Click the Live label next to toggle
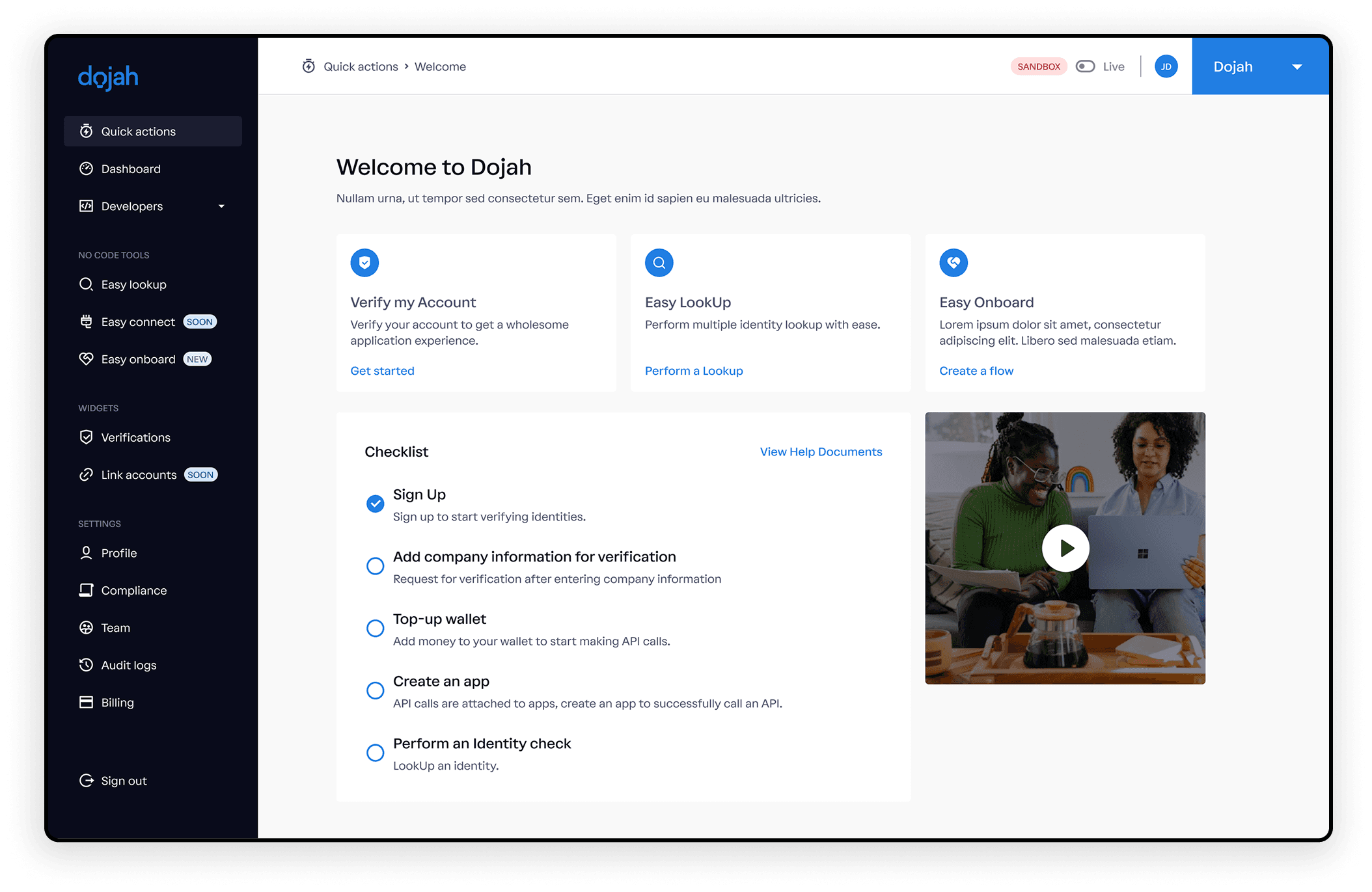Viewport: 1372px width, 892px height. pos(1114,66)
